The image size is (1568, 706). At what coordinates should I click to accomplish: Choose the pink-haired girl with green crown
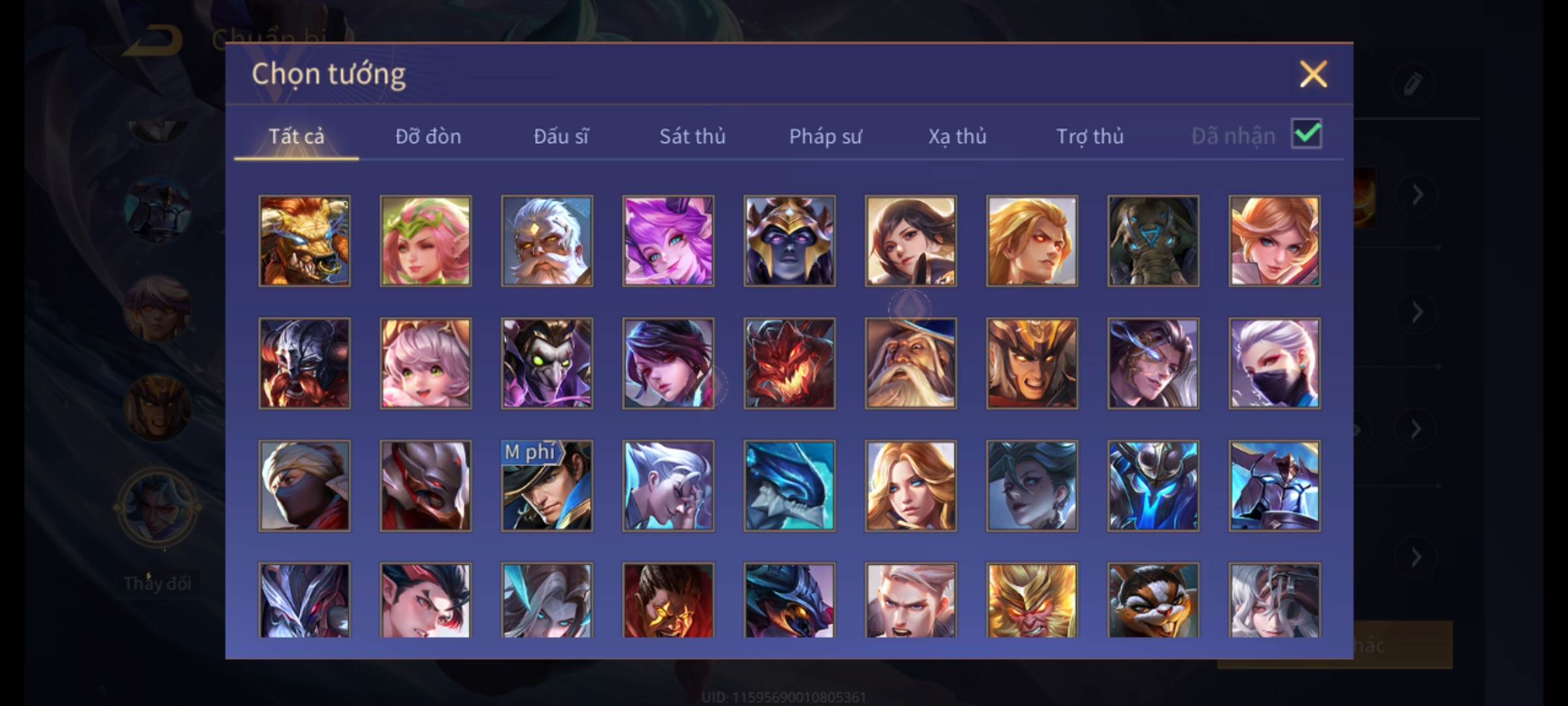(x=425, y=241)
